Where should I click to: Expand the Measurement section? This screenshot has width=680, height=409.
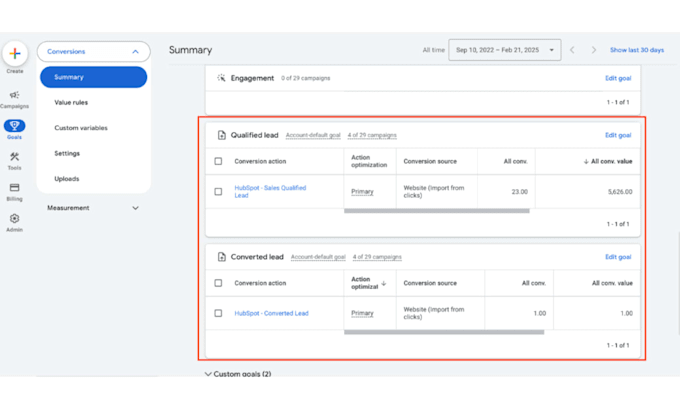pyautogui.click(x=135, y=208)
